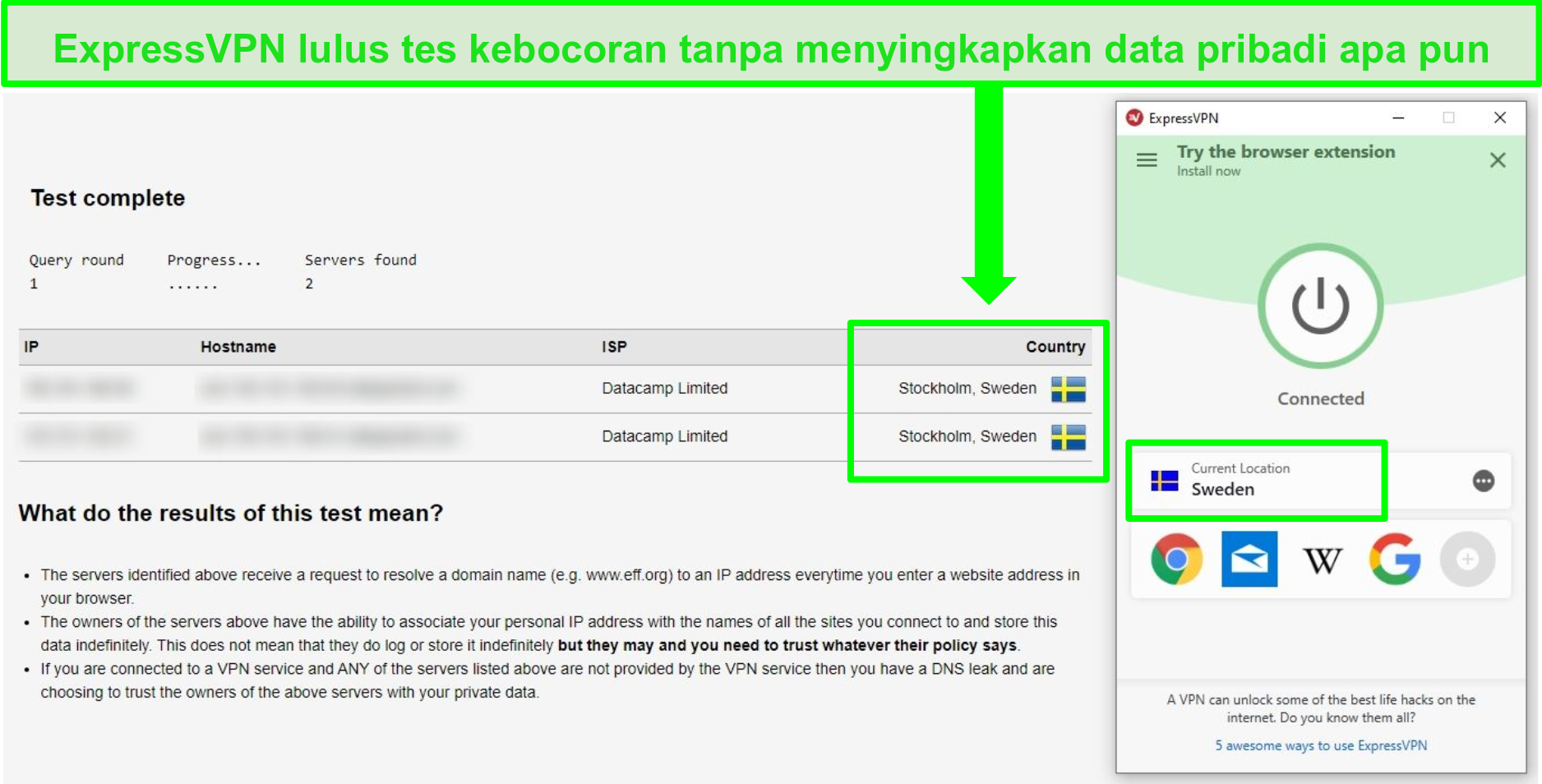This screenshot has width=1542, height=784.
Task: Maximize the ExpressVPN window
Action: tap(1448, 118)
